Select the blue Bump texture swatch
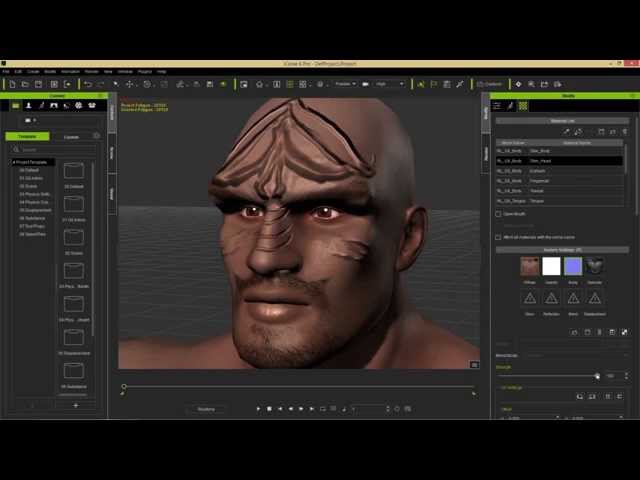 pos(573,266)
